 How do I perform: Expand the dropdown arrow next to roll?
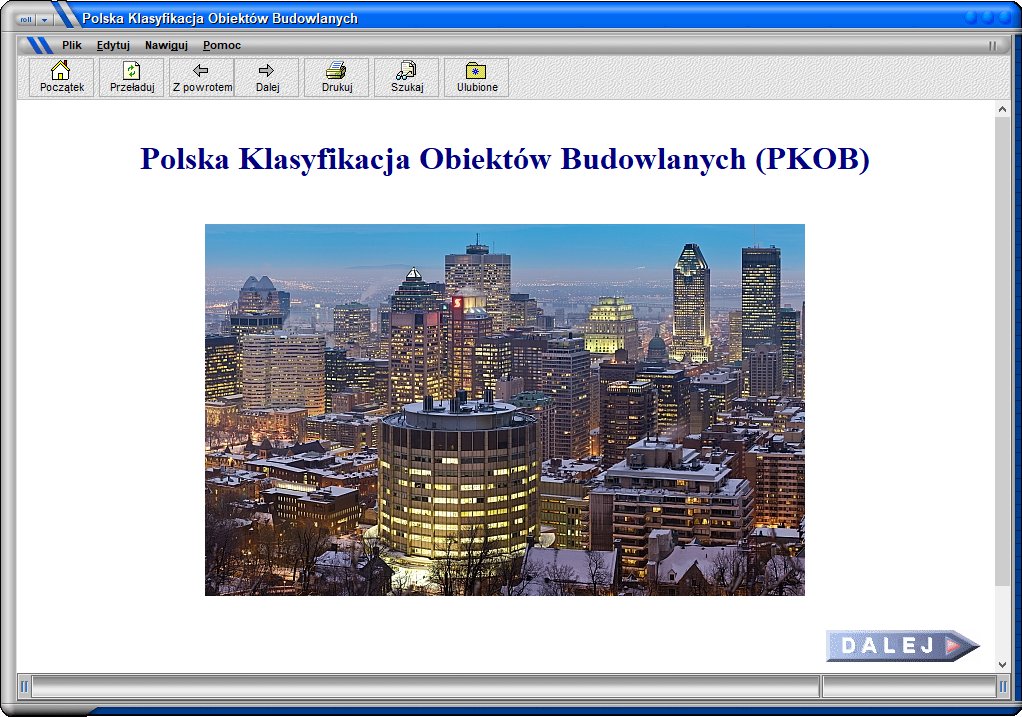point(44,19)
